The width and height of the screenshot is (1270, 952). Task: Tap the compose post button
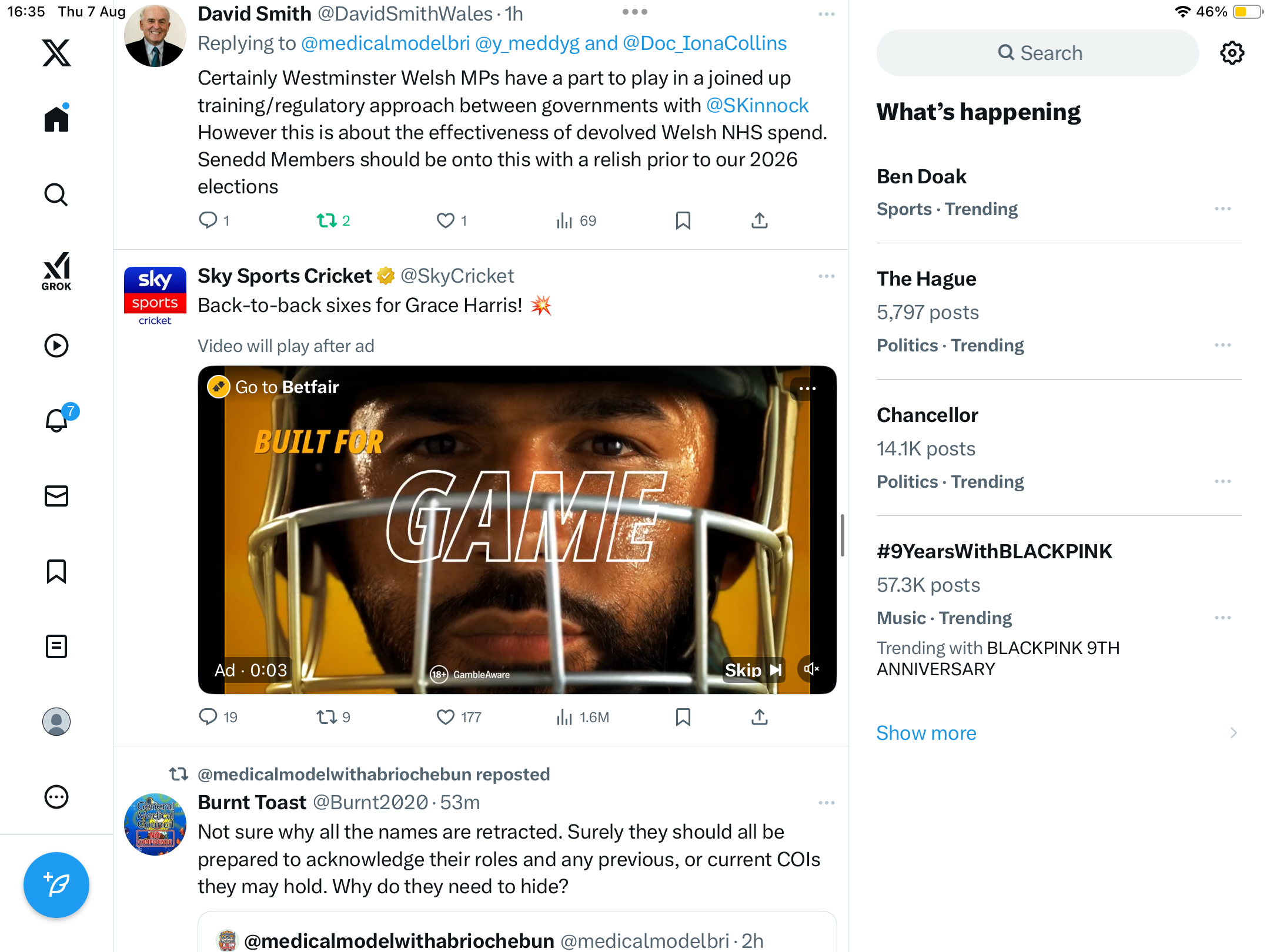click(56, 884)
